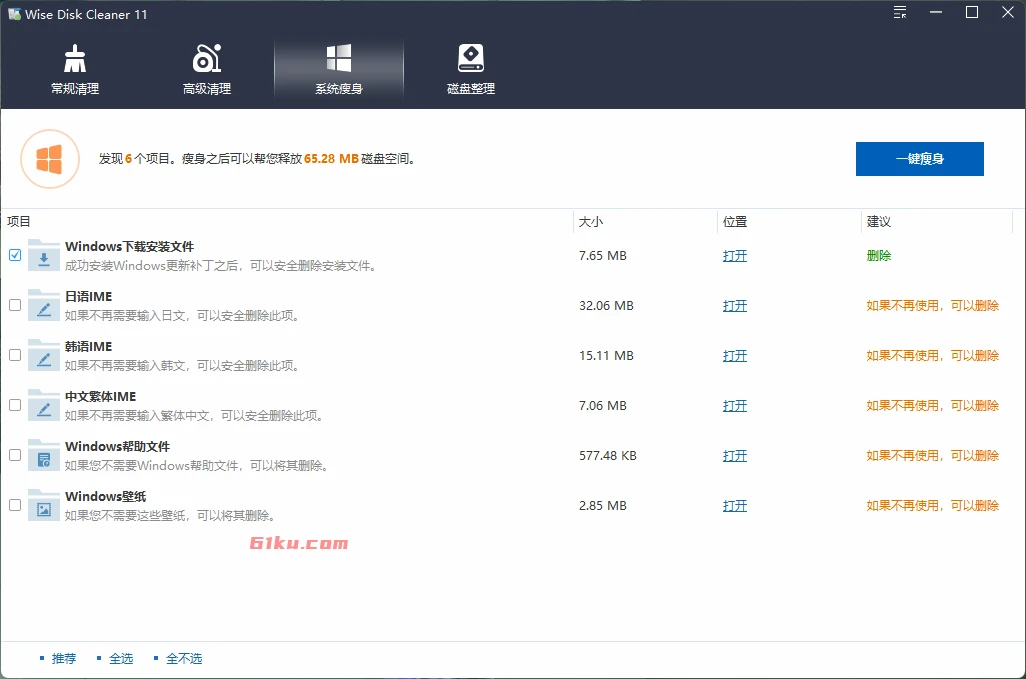Image resolution: width=1026 pixels, height=679 pixels.
Task: Click the 全不选 select none link
Action: pos(184,659)
